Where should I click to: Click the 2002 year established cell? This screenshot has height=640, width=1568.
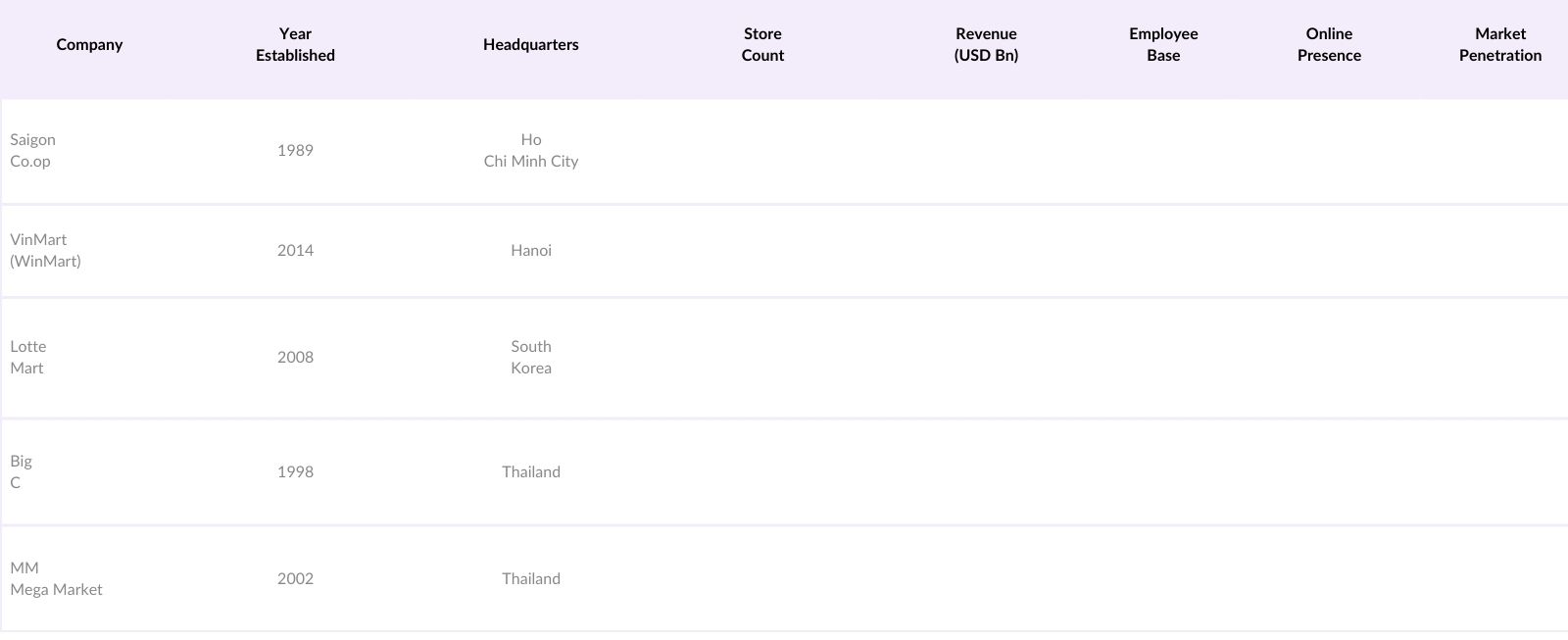point(295,579)
